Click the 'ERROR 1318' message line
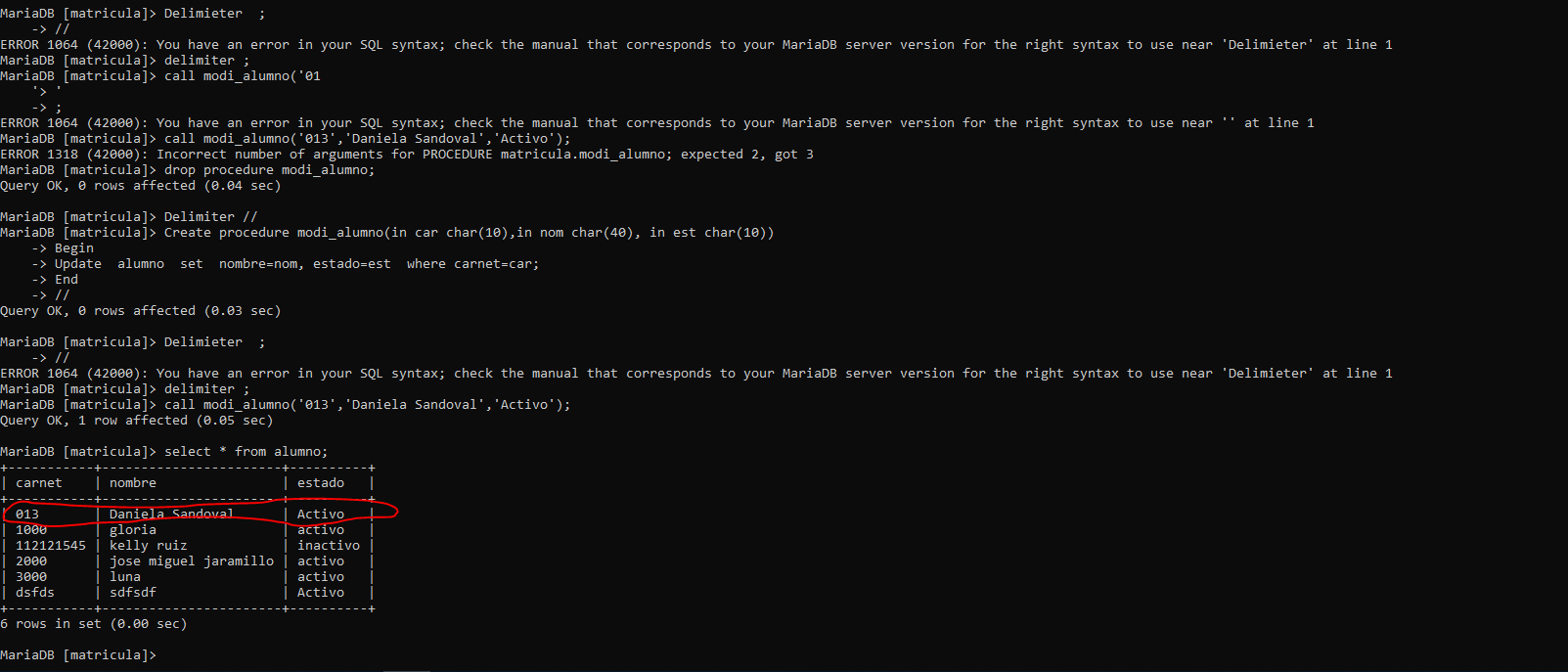1568x672 pixels. coord(407,155)
